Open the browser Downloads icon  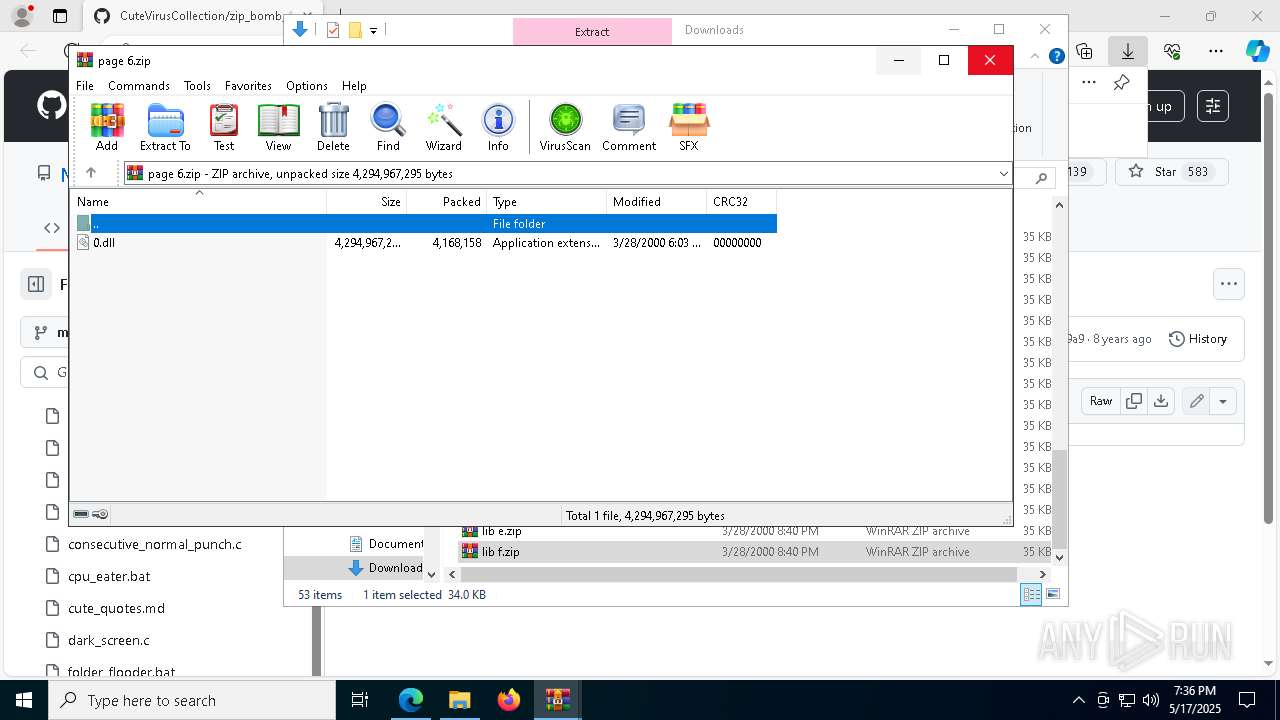pos(1128,51)
